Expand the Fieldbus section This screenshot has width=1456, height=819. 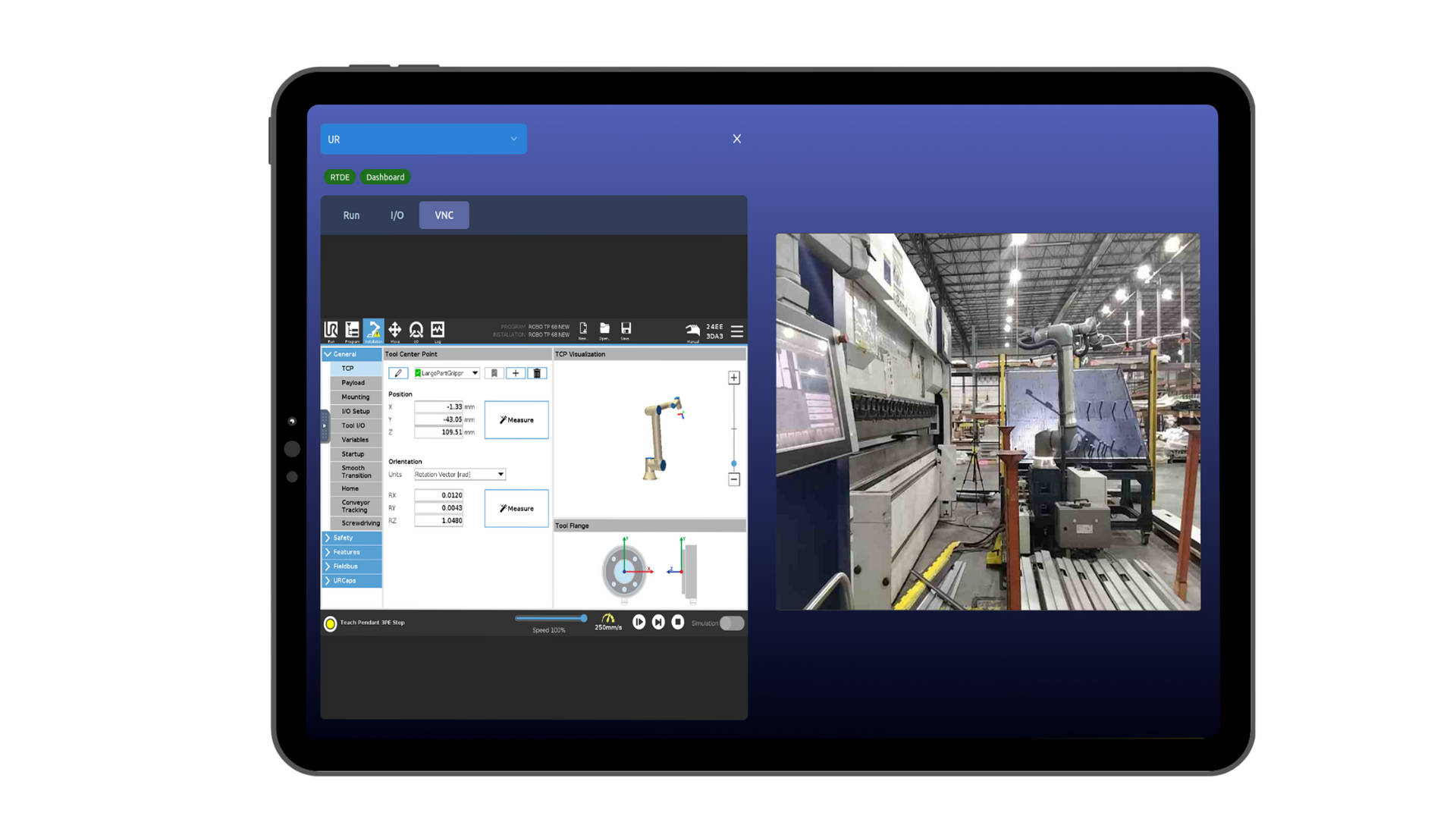352,566
